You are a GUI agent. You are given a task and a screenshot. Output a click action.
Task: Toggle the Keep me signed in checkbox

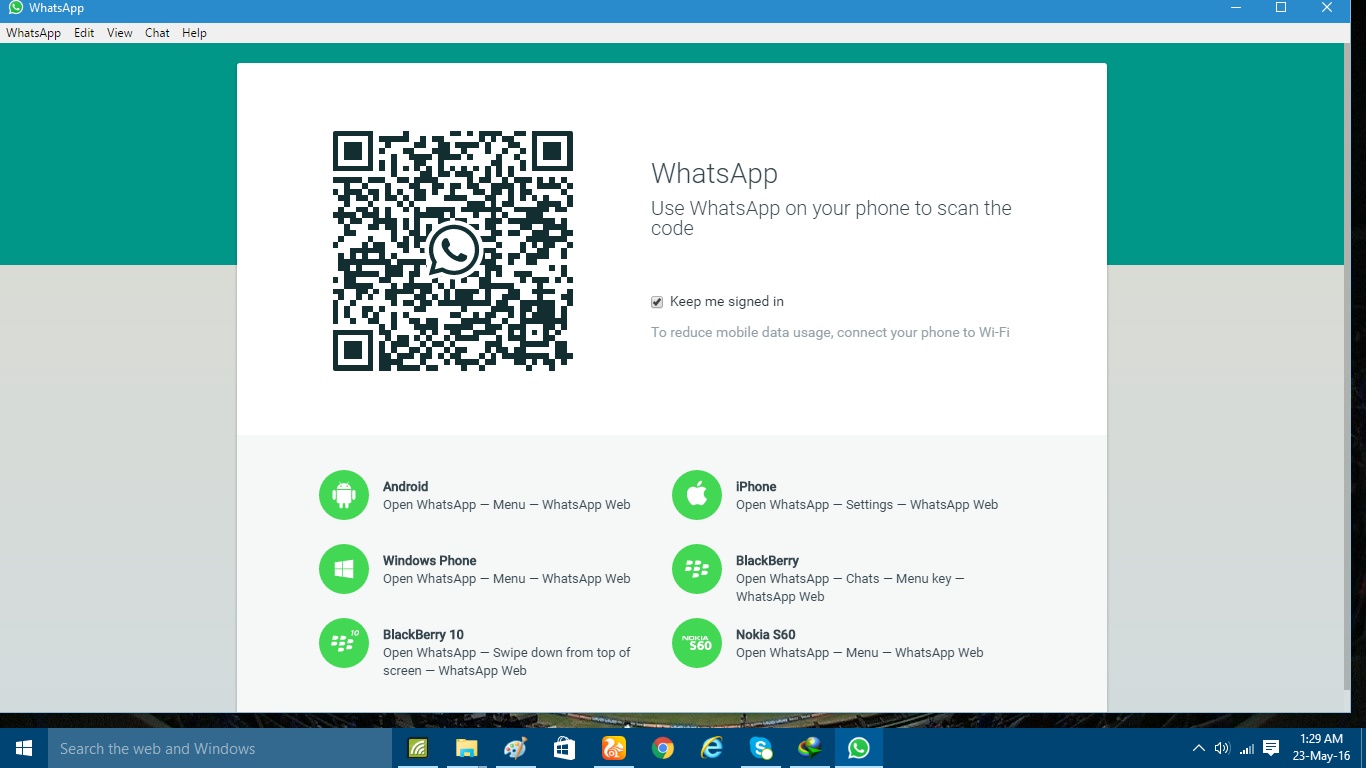[657, 302]
